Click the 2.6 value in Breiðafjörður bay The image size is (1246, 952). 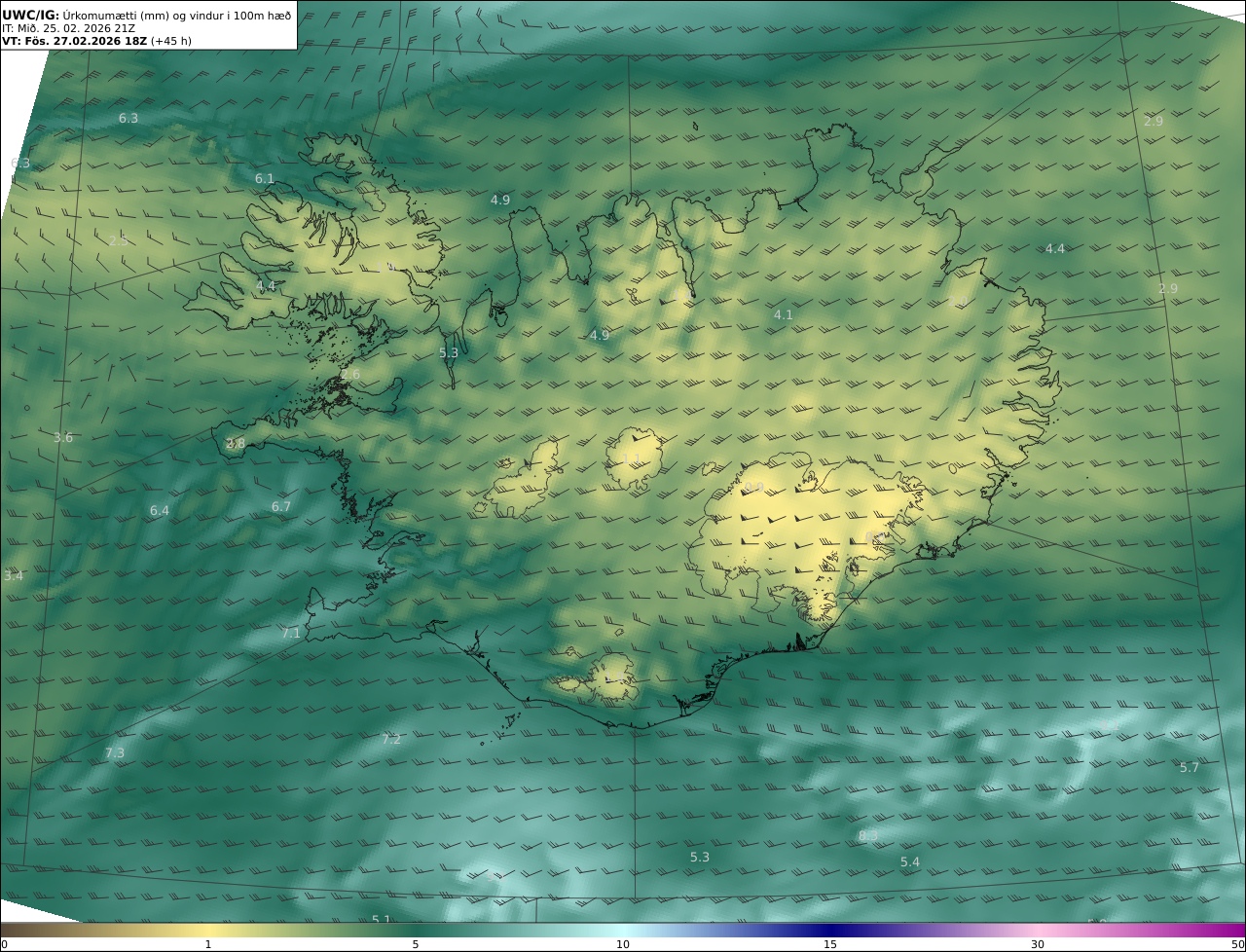pyautogui.click(x=350, y=375)
